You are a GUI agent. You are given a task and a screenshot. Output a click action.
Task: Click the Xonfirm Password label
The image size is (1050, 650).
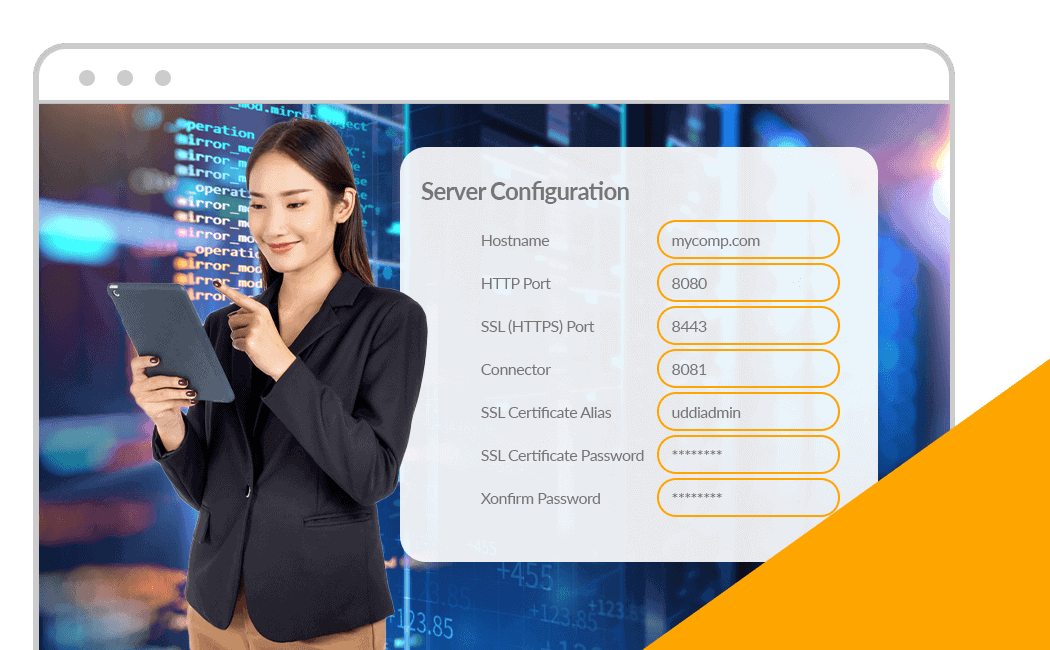point(540,498)
